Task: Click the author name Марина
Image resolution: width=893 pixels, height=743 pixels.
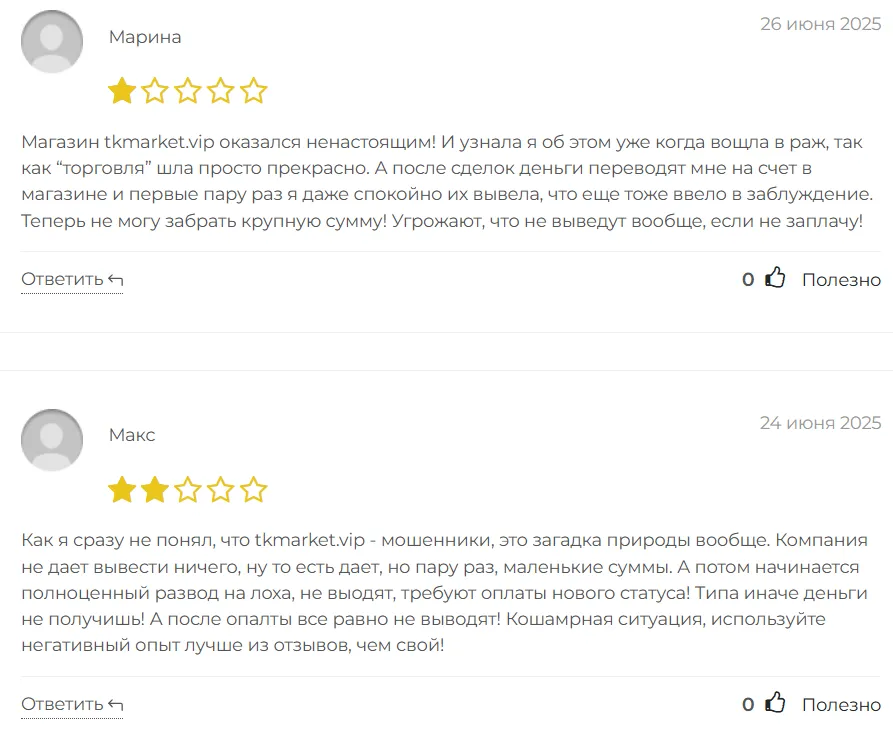Action: (145, 38)
